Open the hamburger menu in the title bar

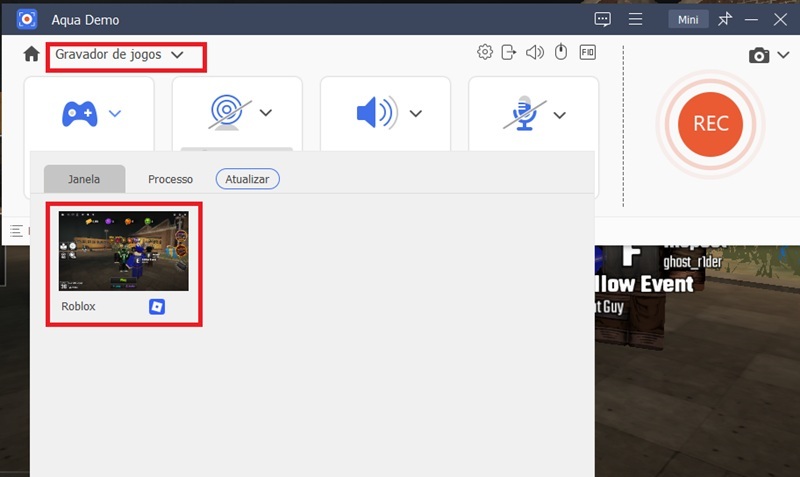coord(635,19)
